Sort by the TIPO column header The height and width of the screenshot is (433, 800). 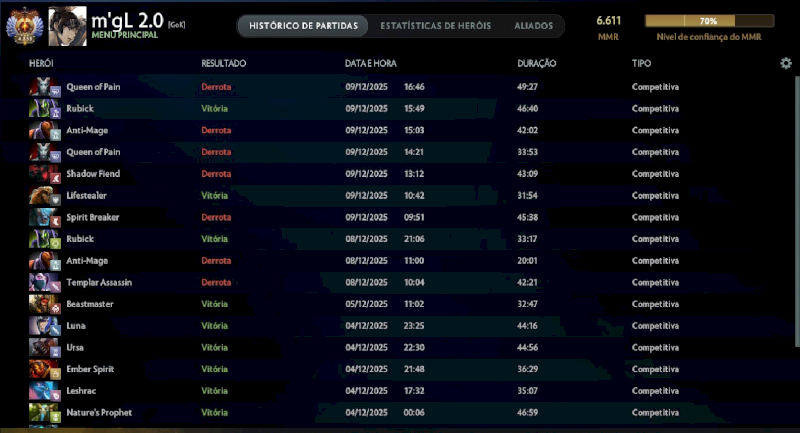click(x=641, y=63)
